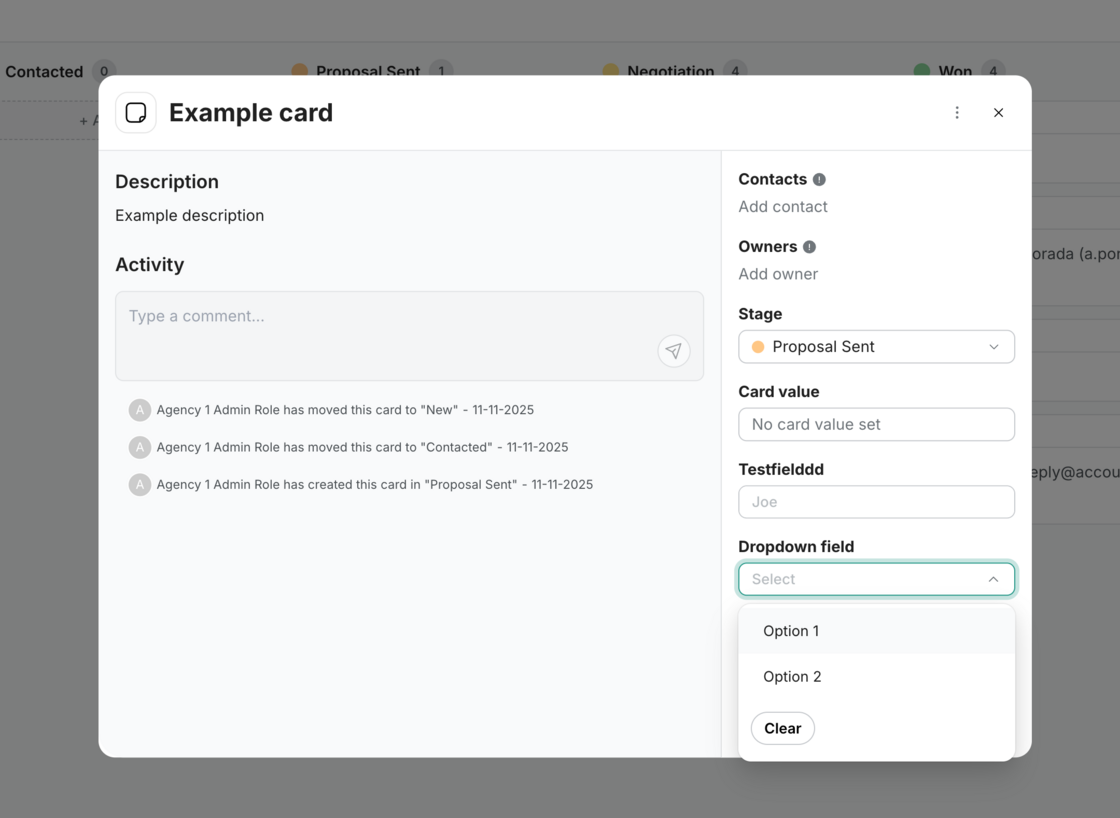
Task: Click the Card value label
Action: point(779,391)
